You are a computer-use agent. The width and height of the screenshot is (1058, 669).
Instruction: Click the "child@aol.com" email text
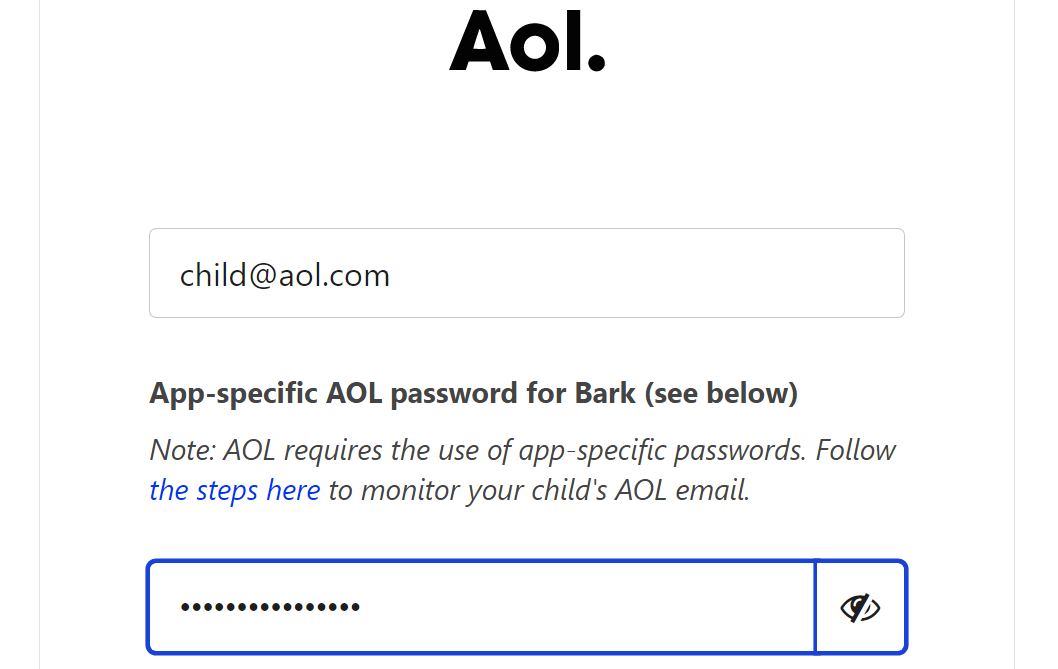tap(285, 275)
